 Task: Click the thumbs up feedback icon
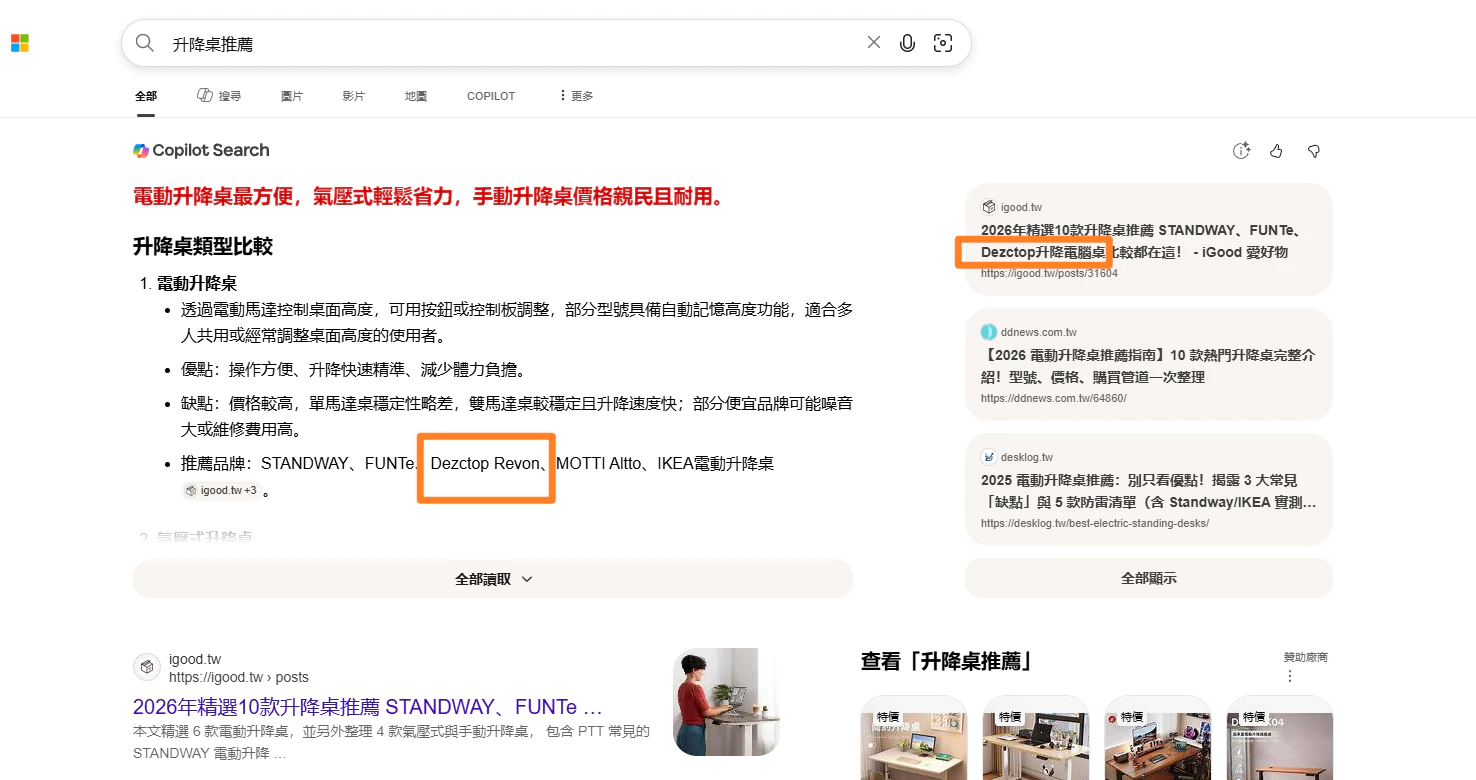[1276, 151]
